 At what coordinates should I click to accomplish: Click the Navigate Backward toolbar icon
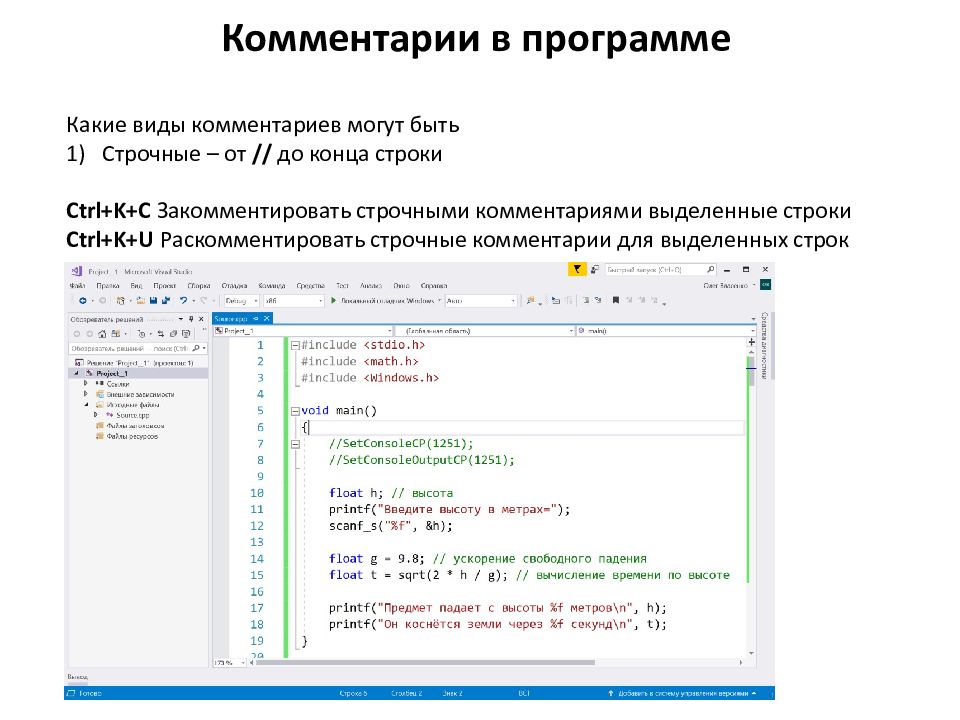[x=82, y=301]
